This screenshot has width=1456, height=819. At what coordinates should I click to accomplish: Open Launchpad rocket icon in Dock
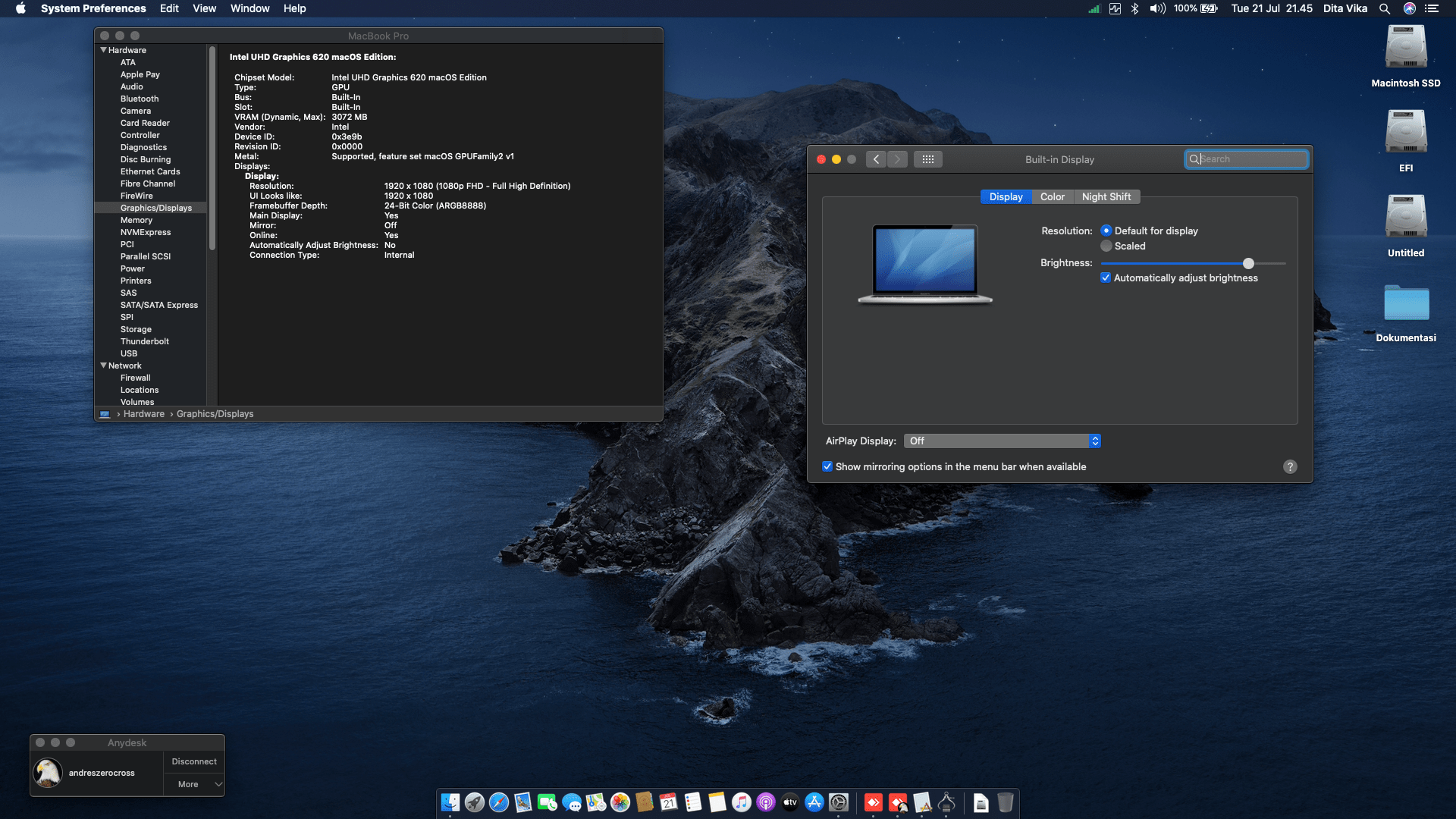tap(475, 802)
